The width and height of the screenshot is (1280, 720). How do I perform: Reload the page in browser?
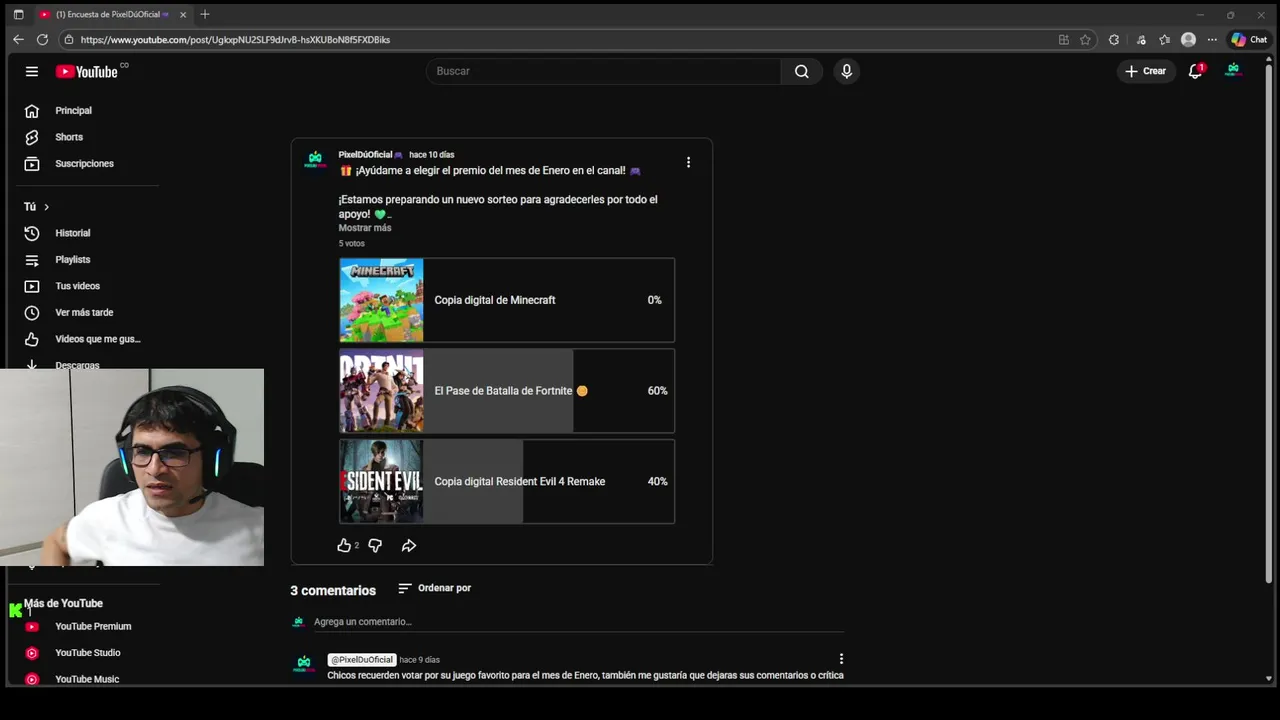click(42, 40)
